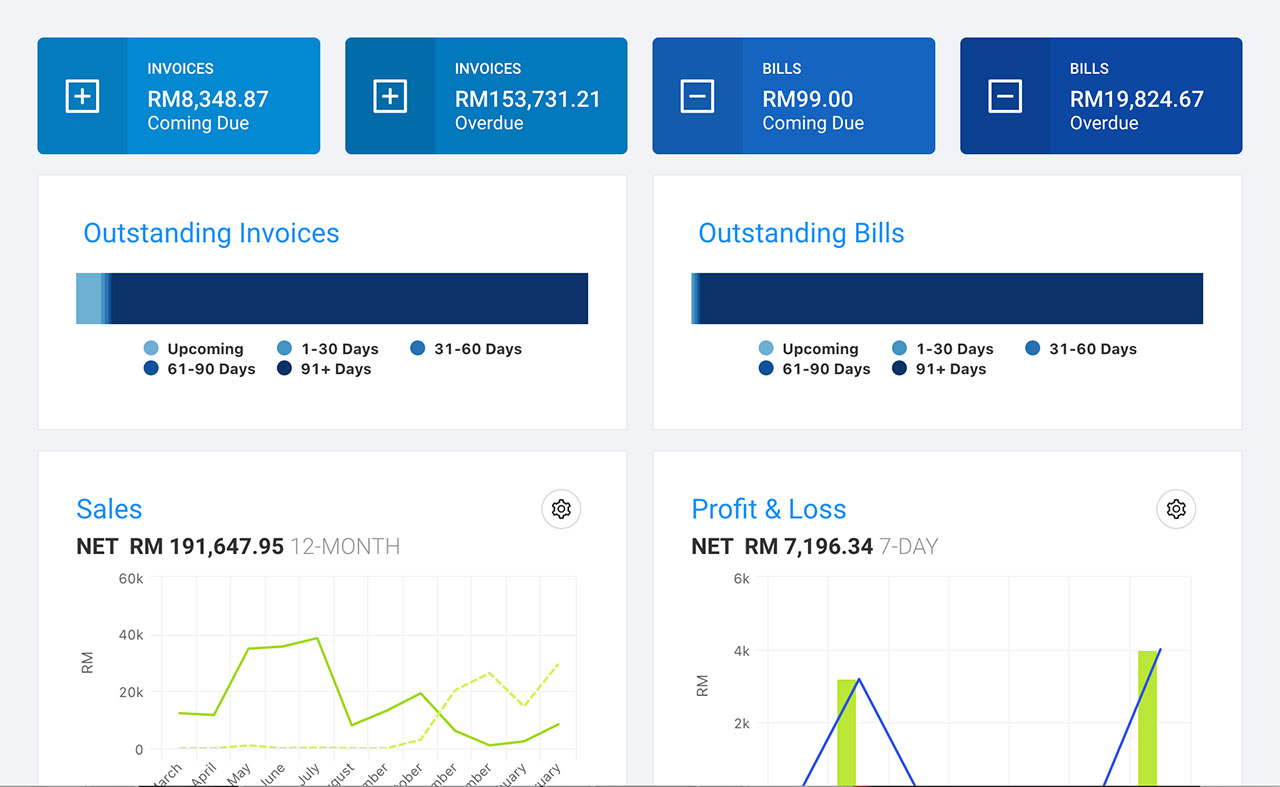The image size is (1280, 787).
Task: Click the light blue Upcoming segment of the invoices bar
Action: (88, 297)
